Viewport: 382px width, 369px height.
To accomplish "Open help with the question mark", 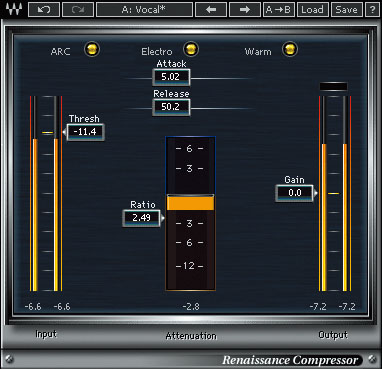I will click(x=372, y=10).
